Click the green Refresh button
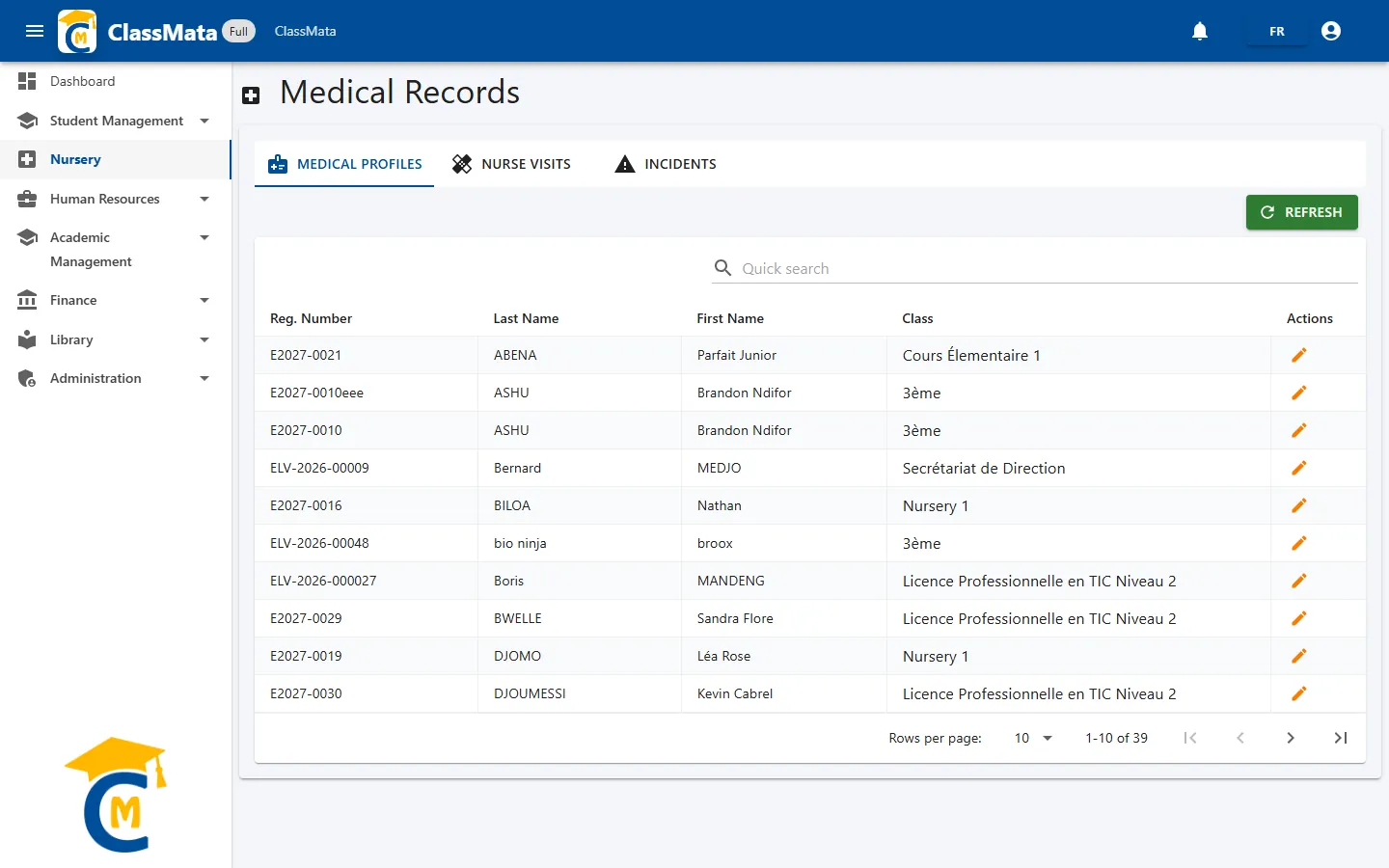 coord(1302,212)
